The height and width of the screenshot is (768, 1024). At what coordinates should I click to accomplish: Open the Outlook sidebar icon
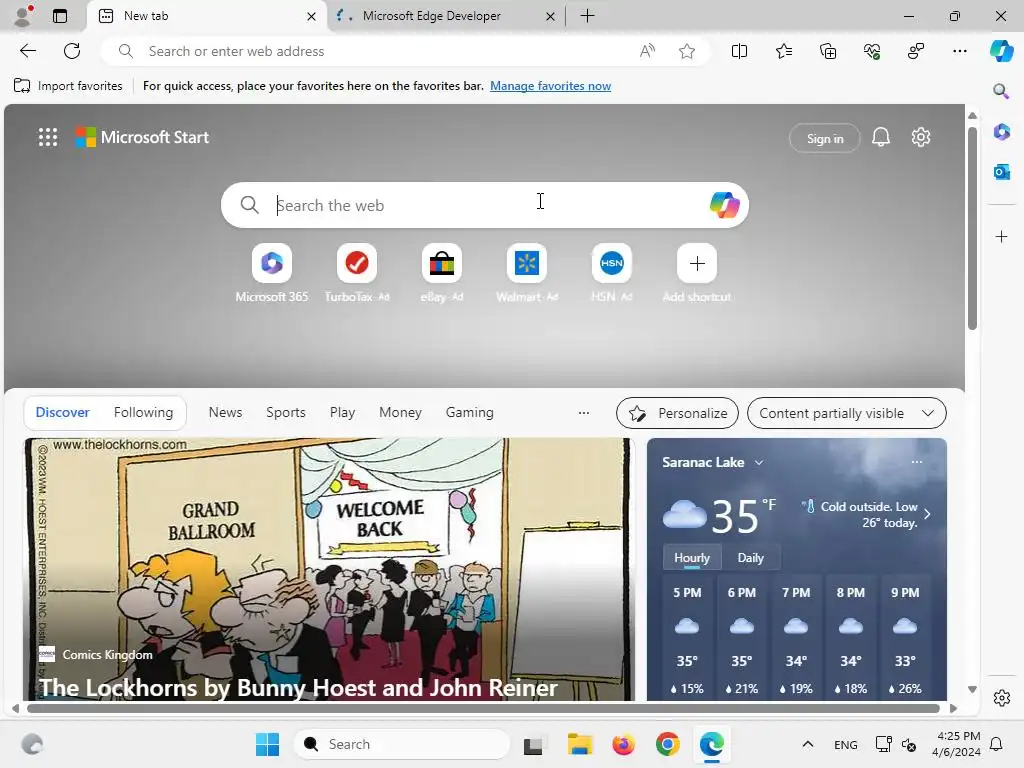pyautogui.click(x=1001, y=172)
